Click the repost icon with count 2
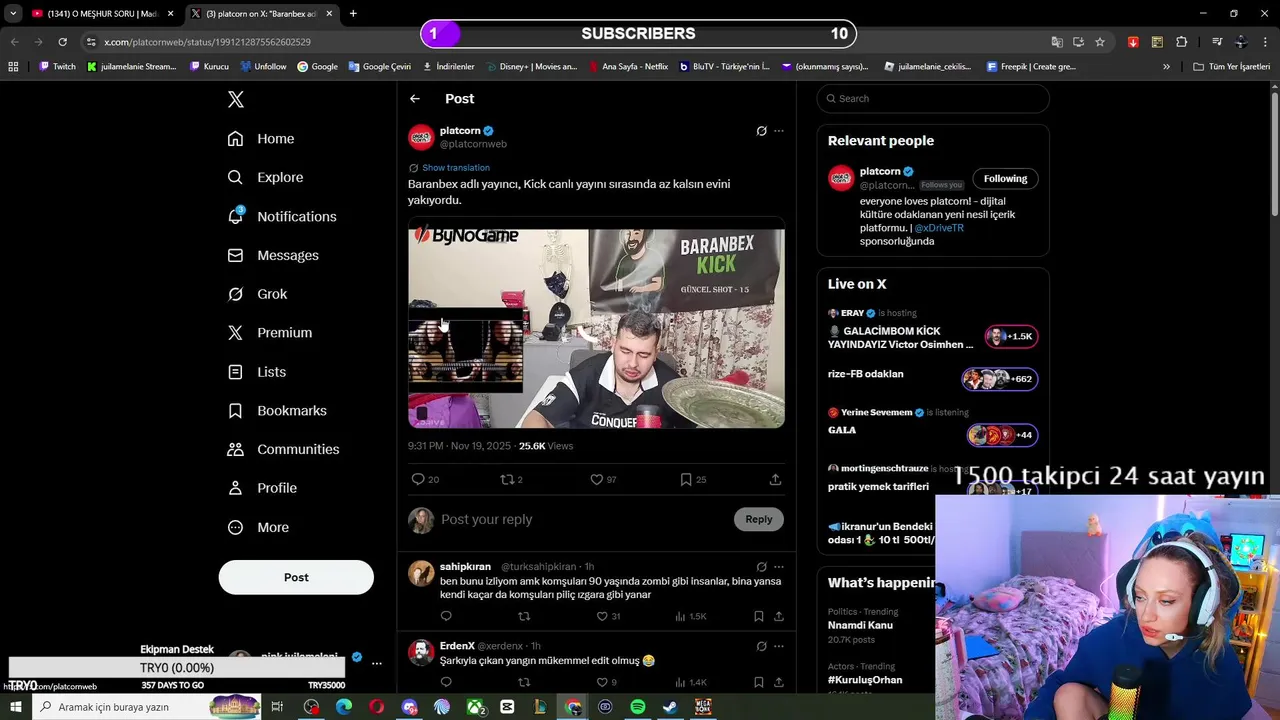 [507, 480]
